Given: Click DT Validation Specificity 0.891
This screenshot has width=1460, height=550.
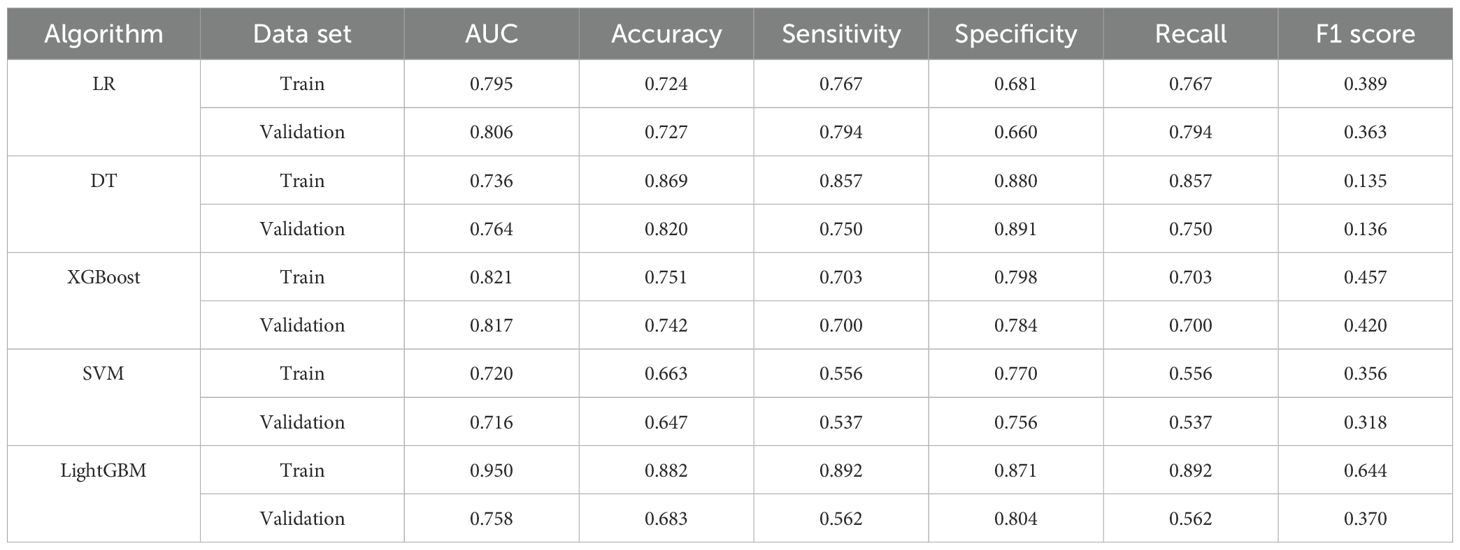Looking at the screenshot, I should point(1015,229).
